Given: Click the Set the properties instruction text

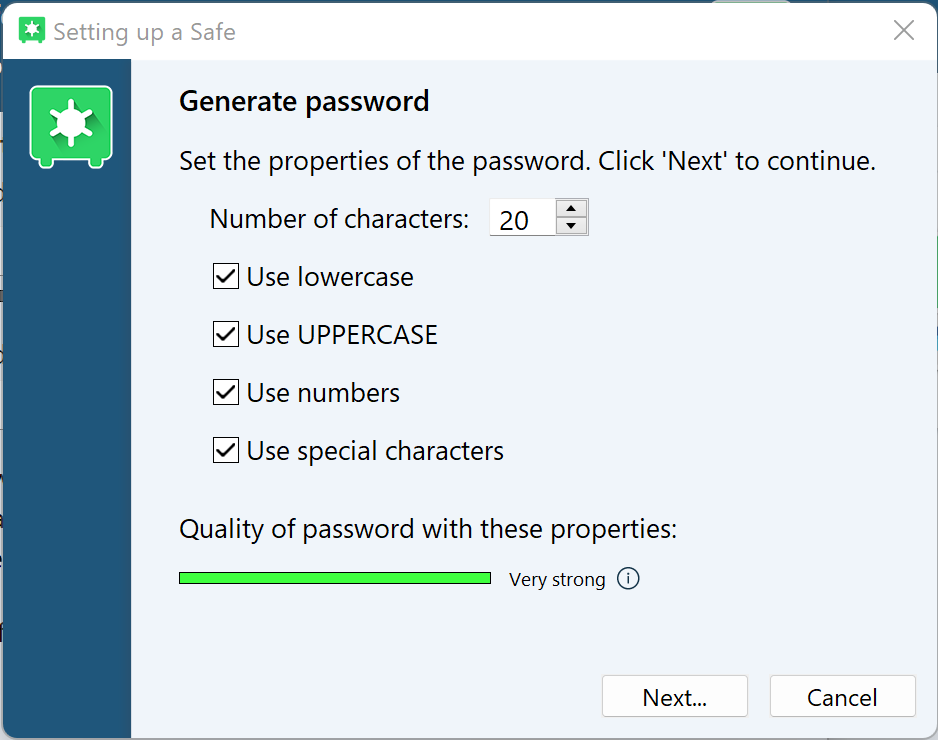Looking at the screenshot, I should [x=527, y=161].
